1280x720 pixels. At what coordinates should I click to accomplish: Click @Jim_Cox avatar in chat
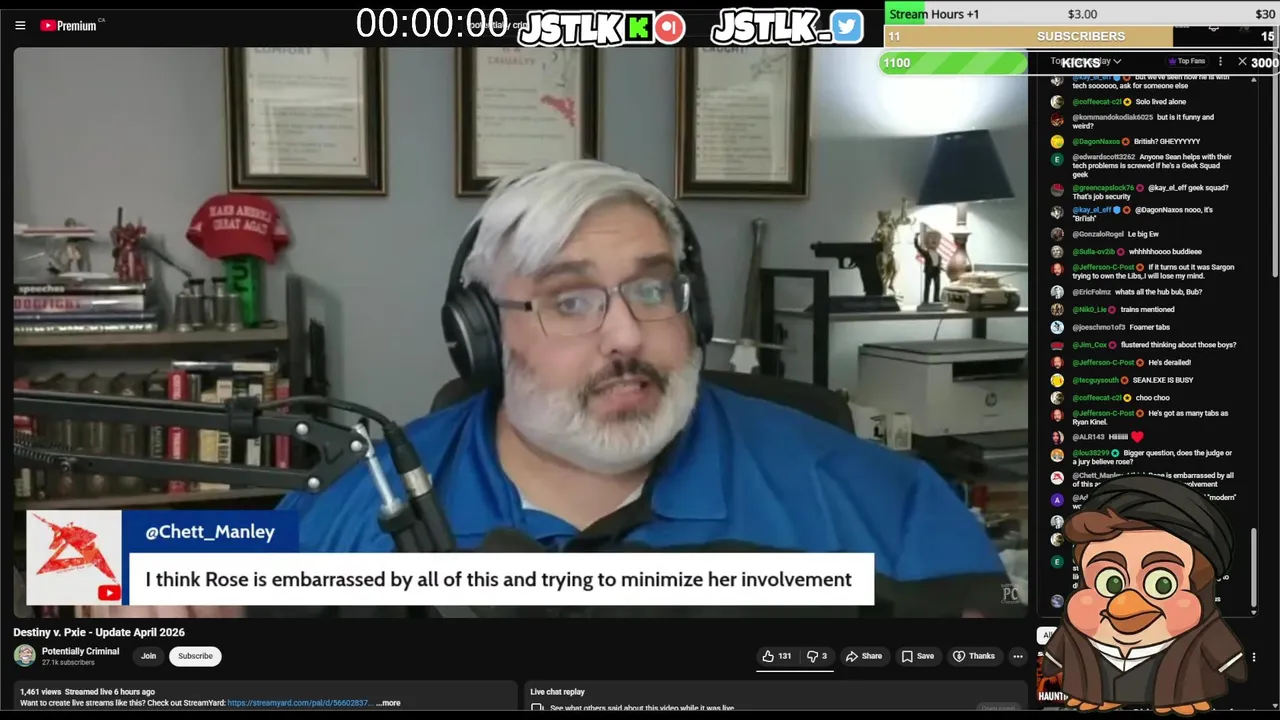pos(1057,345)
